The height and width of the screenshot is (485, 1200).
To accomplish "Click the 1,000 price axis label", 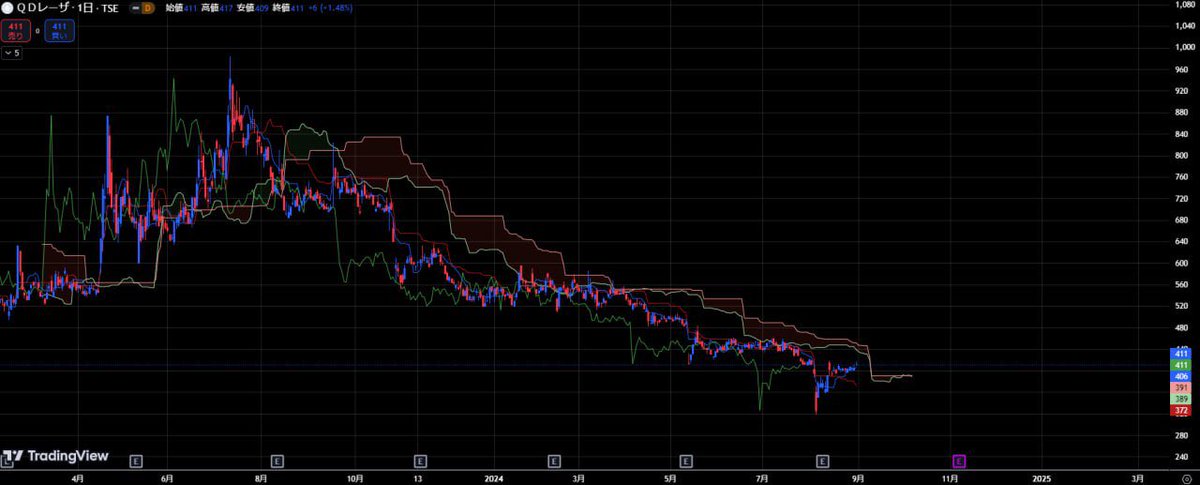I will [x=1183, y=47].
